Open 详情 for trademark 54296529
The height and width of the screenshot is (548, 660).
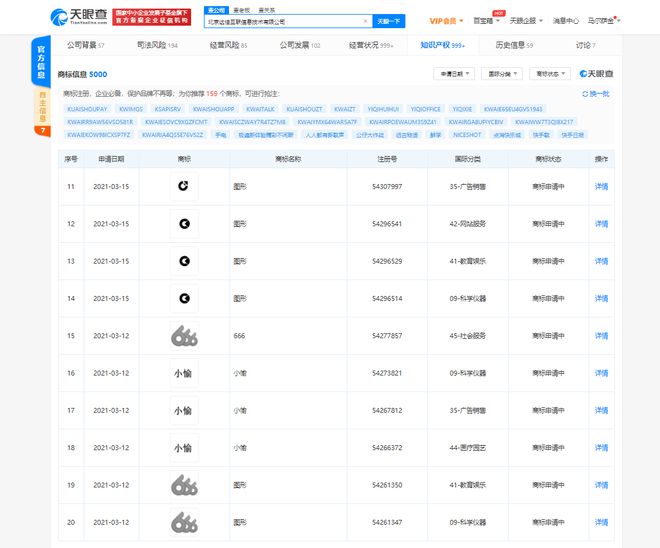pyautogui.click(x=601, y=261)
